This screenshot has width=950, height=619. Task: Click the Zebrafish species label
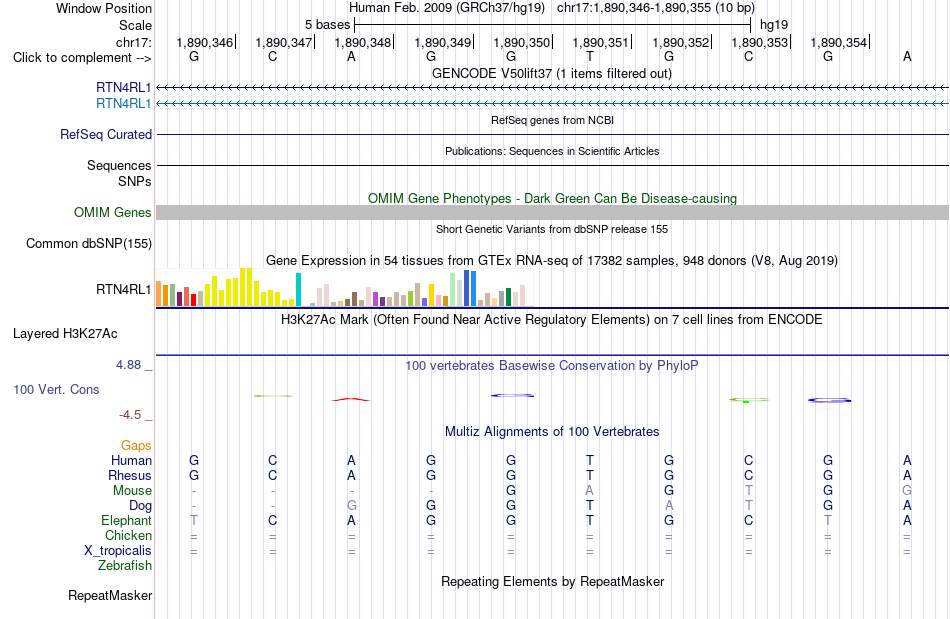pos(125,565)
